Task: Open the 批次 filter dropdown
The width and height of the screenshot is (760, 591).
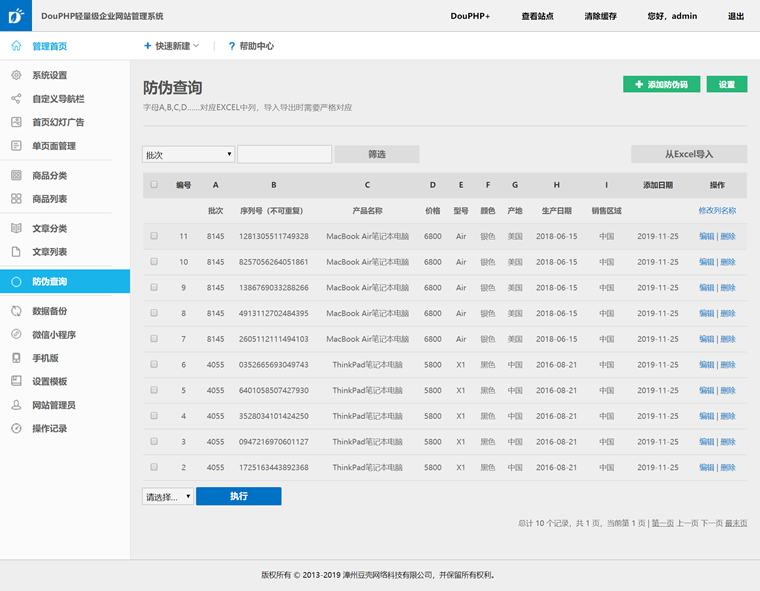Action: coord(189,154)
